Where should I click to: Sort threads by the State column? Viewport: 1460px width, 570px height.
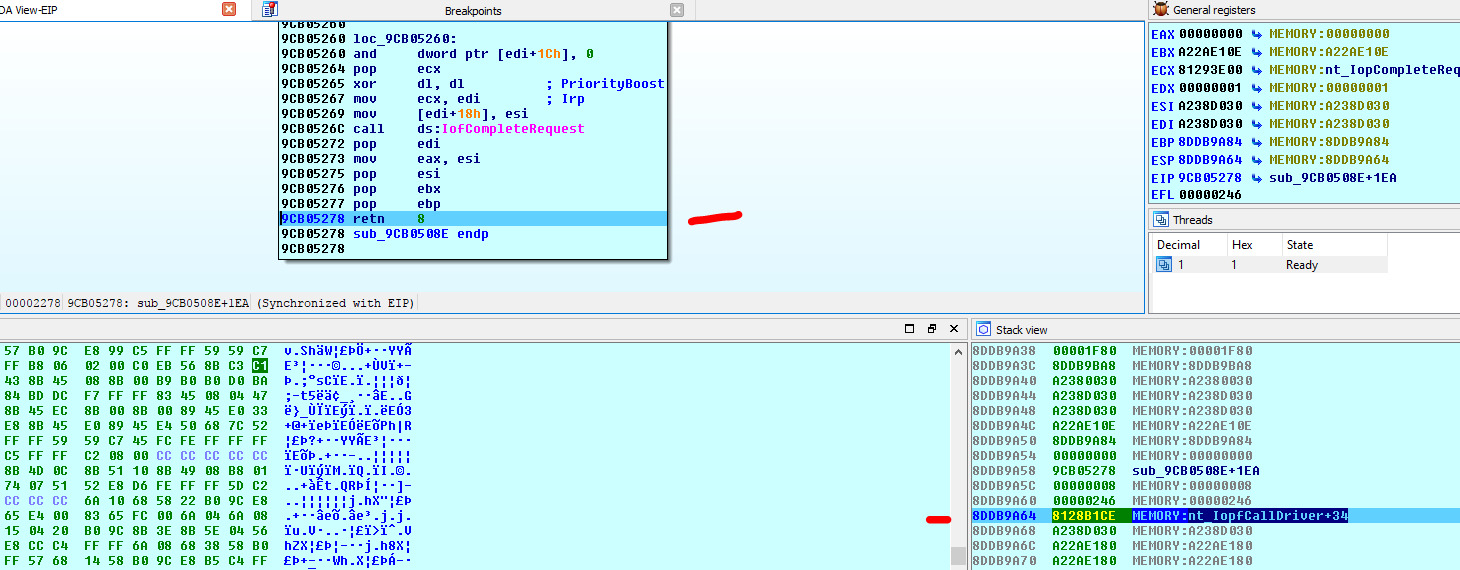(1300, 245)
